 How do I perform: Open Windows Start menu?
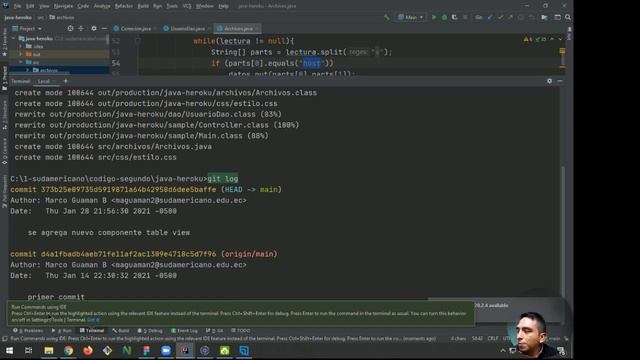9,350
